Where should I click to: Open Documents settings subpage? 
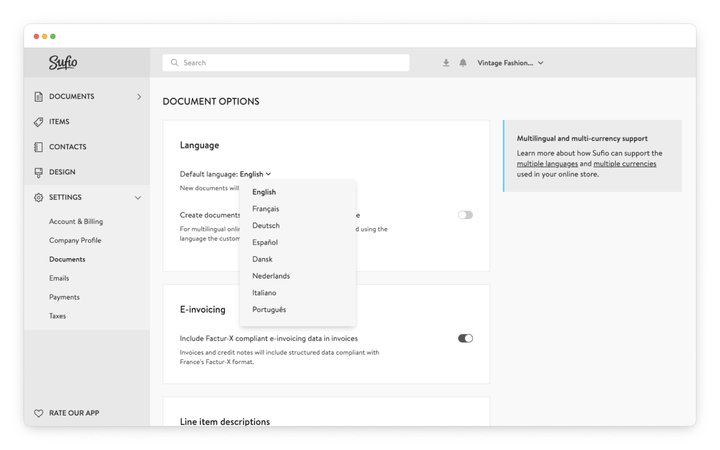click(x=67, y=259)
